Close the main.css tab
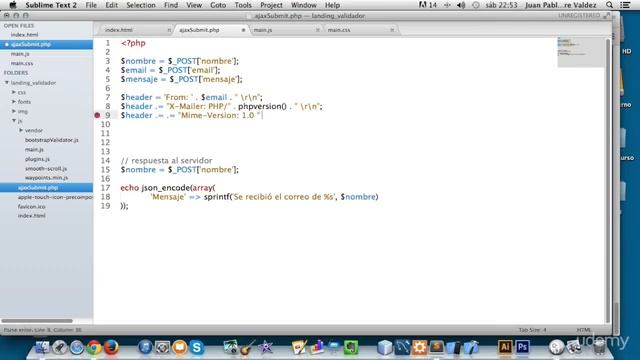 (392, 30)
